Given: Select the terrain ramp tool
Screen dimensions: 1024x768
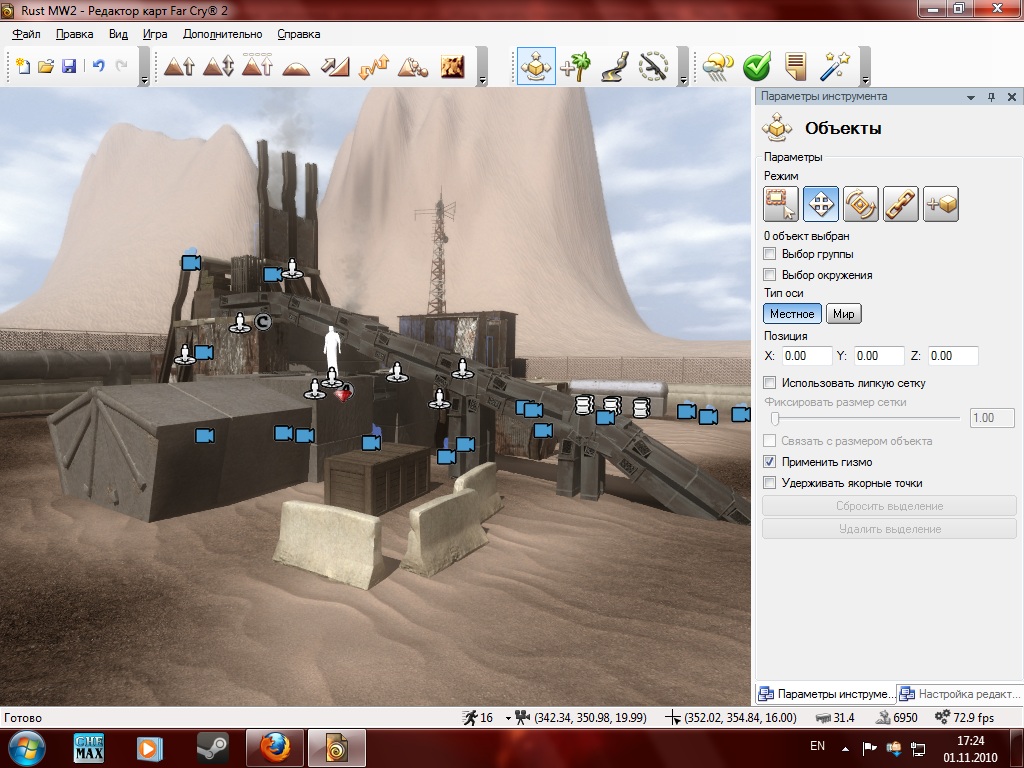Looking at the screenshot, I should pyautogui.click(x=335, y=66).
